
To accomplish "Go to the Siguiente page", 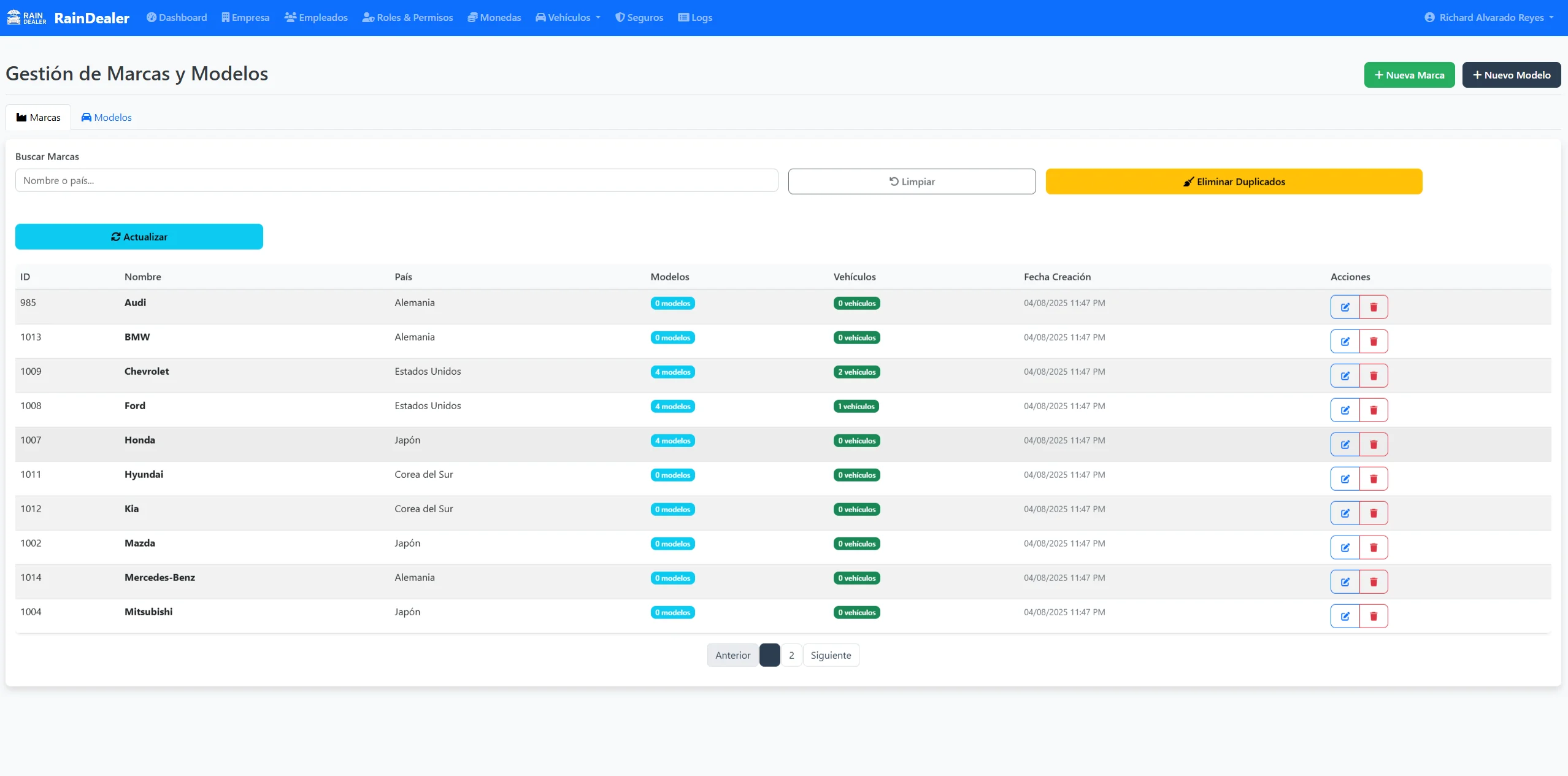I will click(831, 655).
